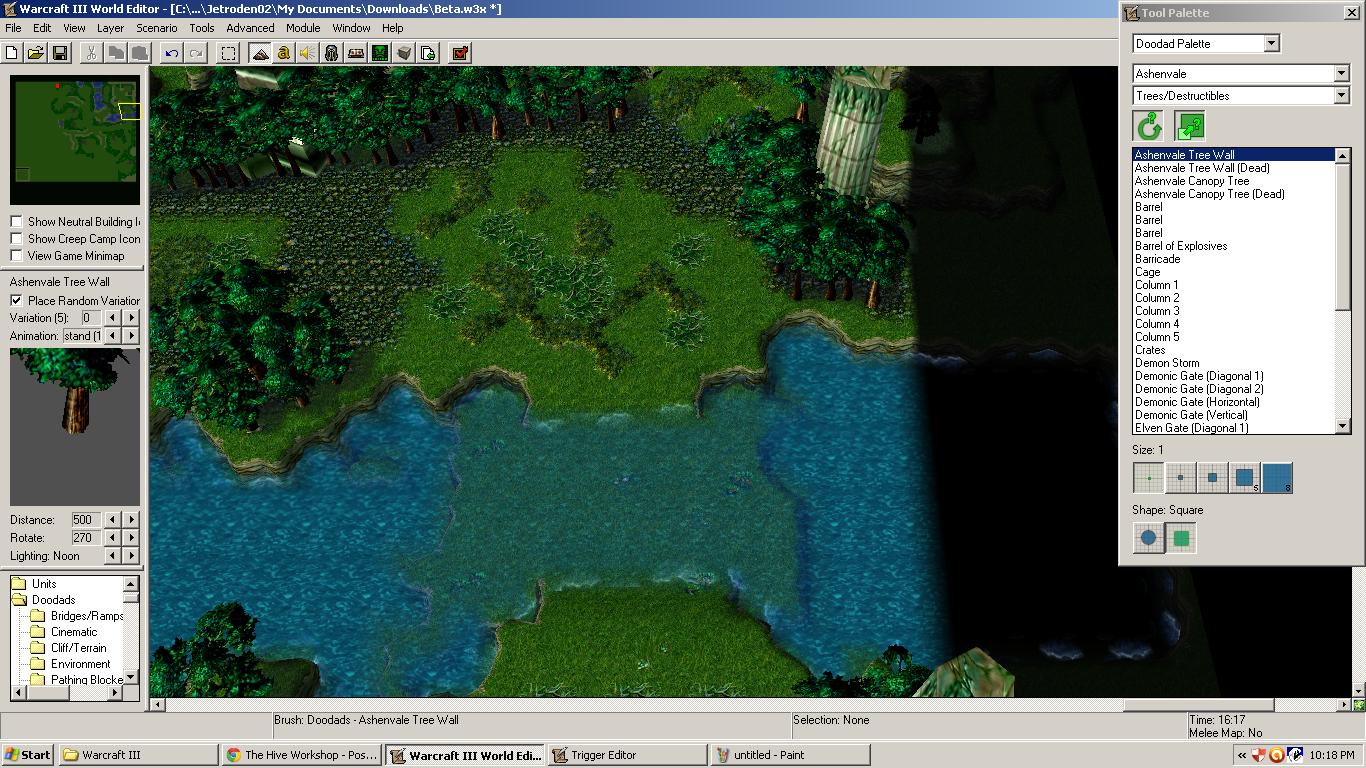Viewport: 1366px width, 768px height.
Task: Open the File menu
Action: [x=13, y=28]
